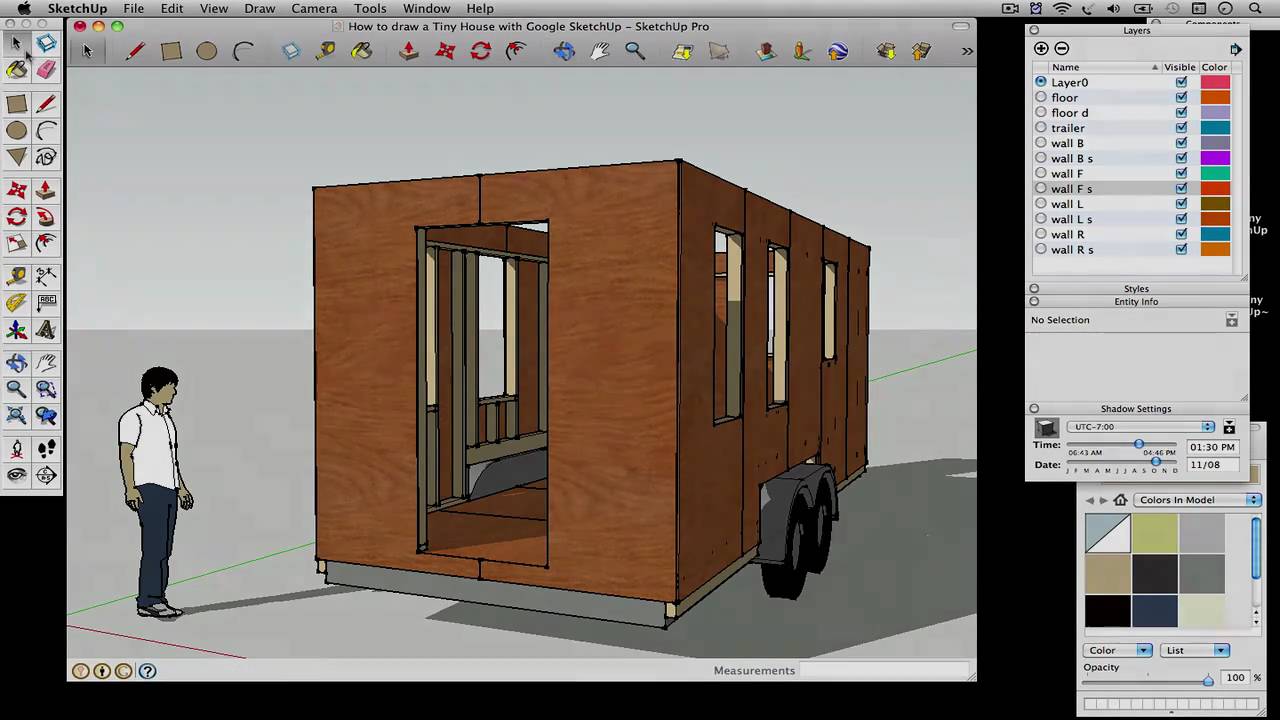Pick the Dimension tool in left palette
The image size is (1280, 720).
point(46,277)
